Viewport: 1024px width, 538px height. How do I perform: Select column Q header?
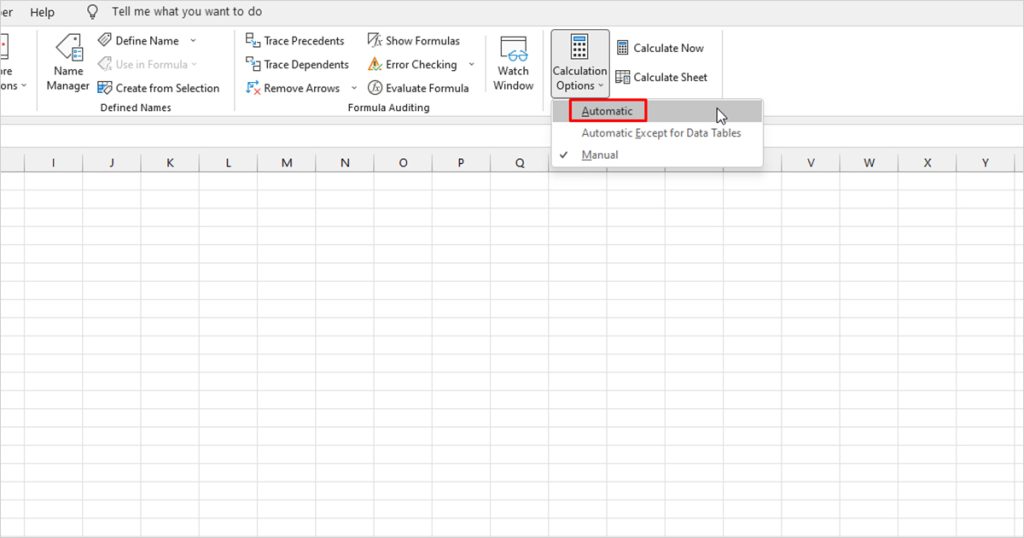click(x=520, y=163)
